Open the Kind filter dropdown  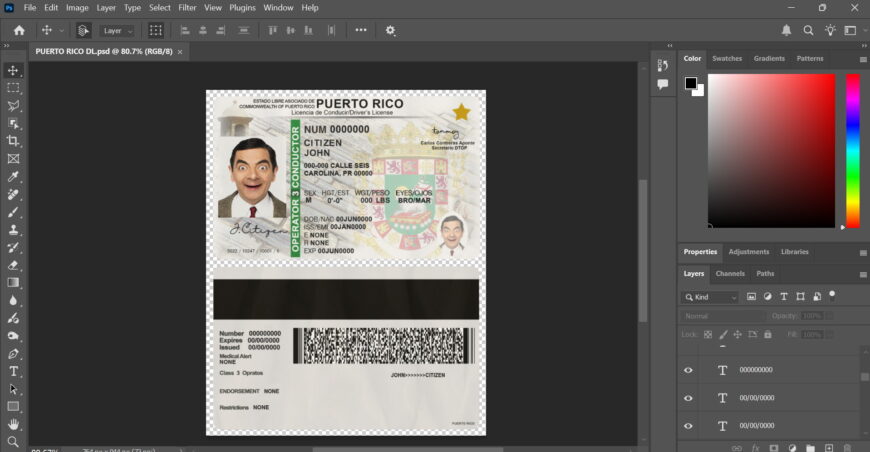tap(710, 297)
